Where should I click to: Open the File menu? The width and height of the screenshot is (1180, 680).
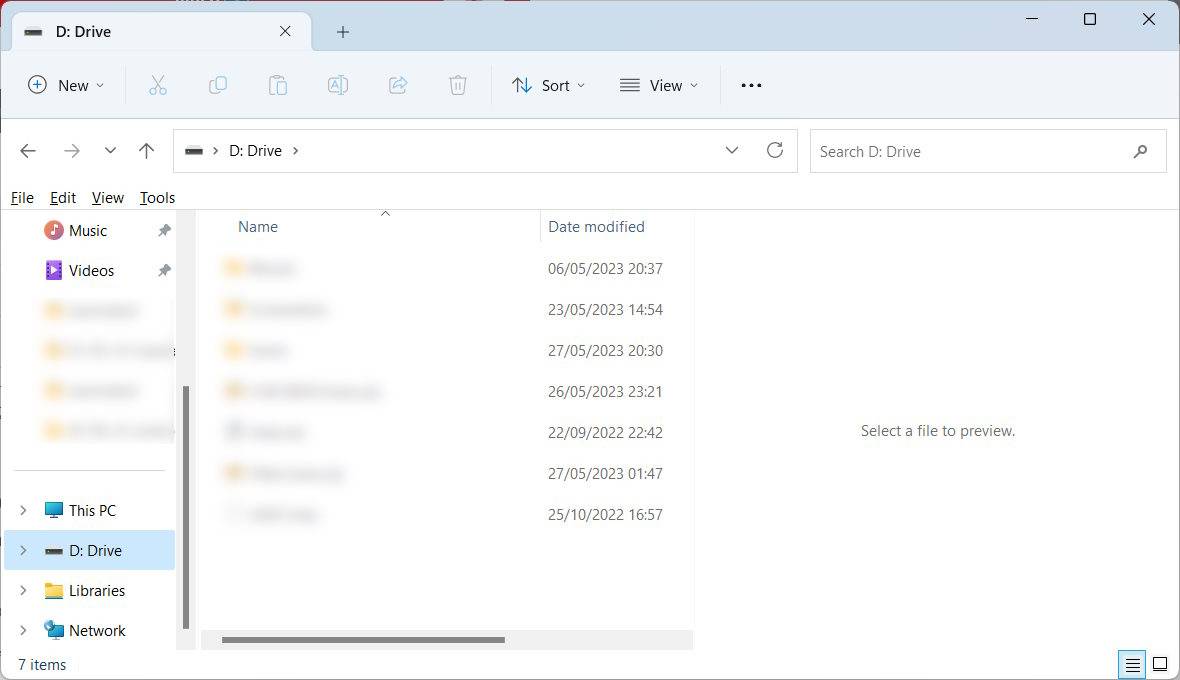point(22,198)
